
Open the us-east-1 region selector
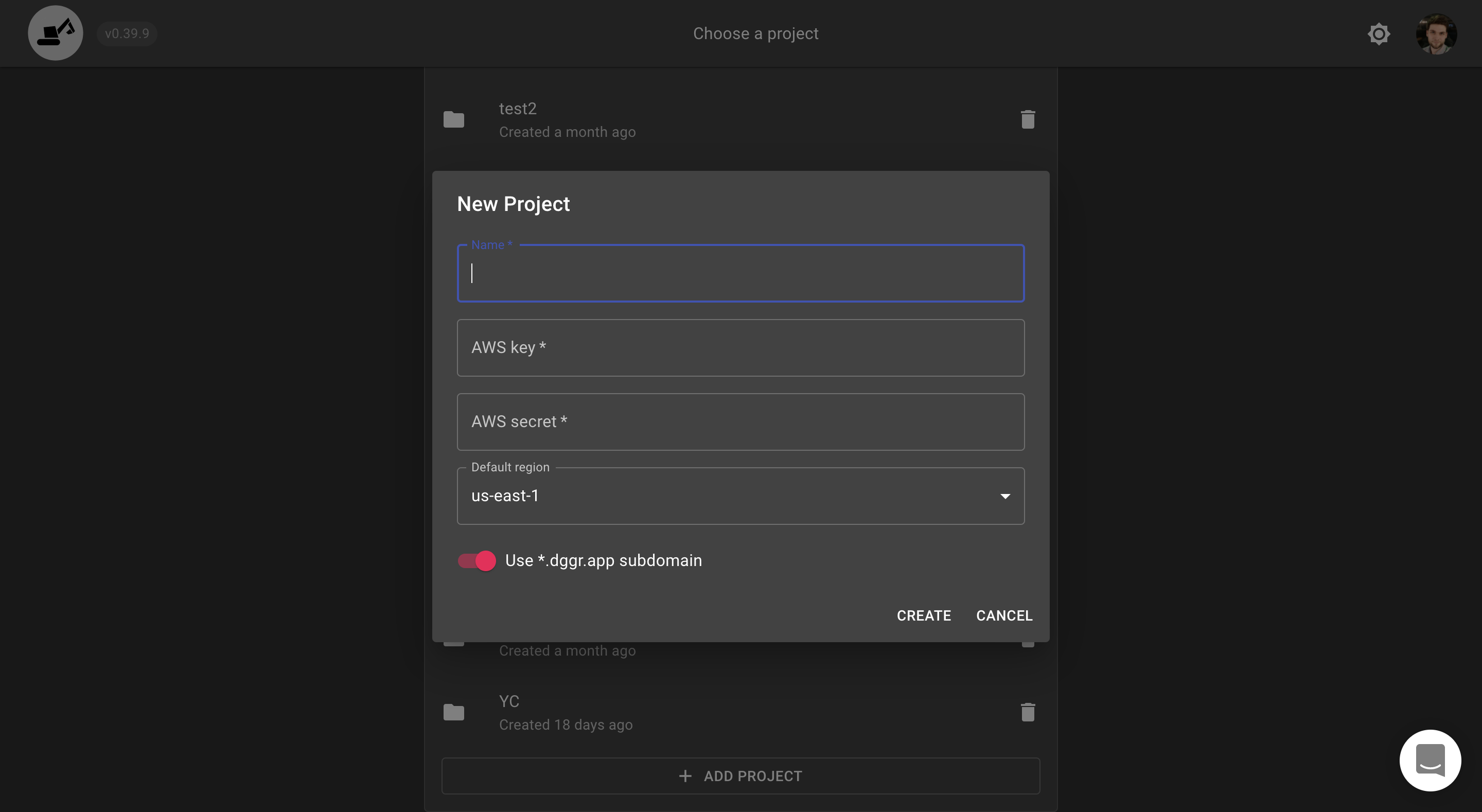pos(725,496)
